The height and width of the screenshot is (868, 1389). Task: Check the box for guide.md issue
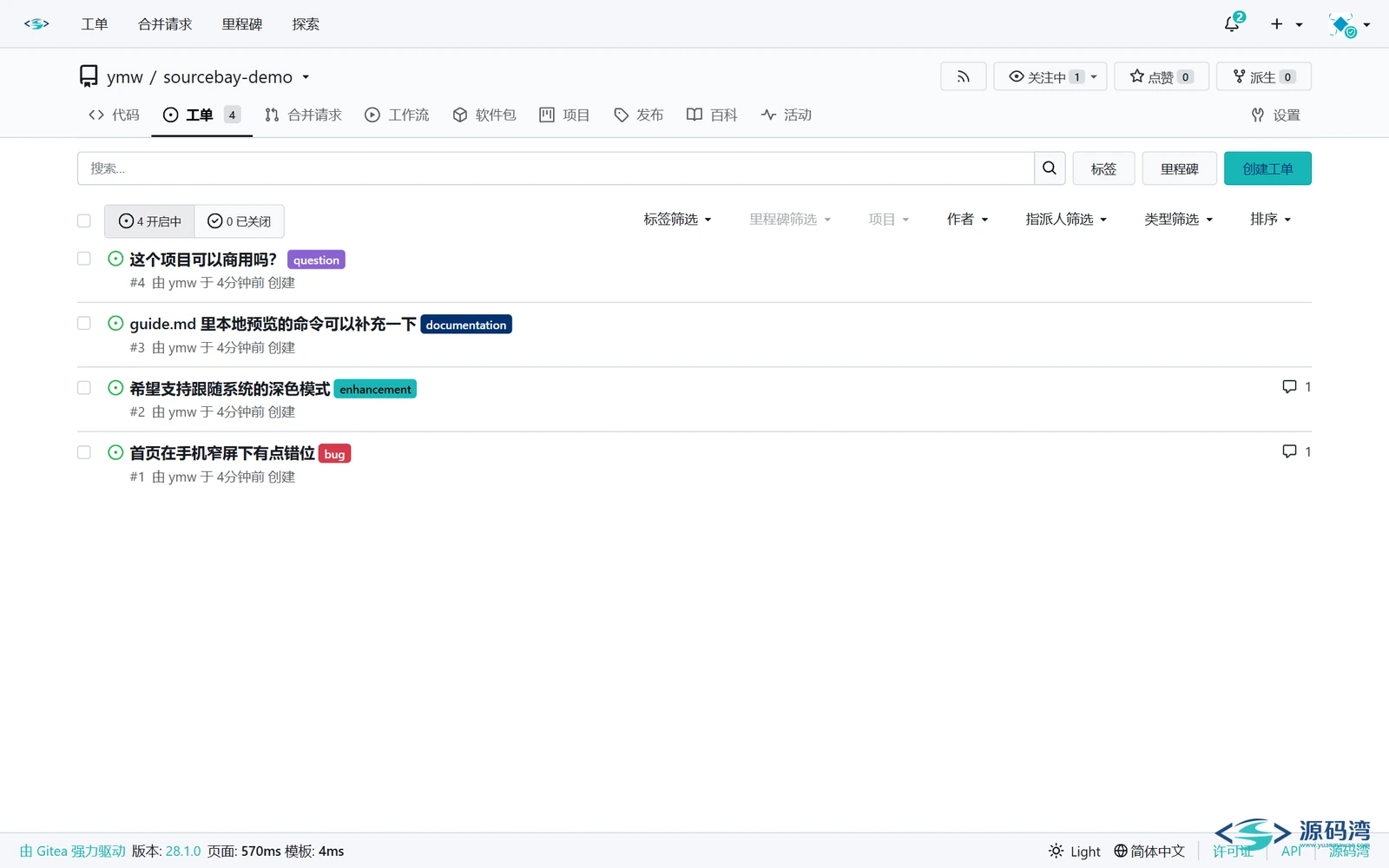pos(84,324)
